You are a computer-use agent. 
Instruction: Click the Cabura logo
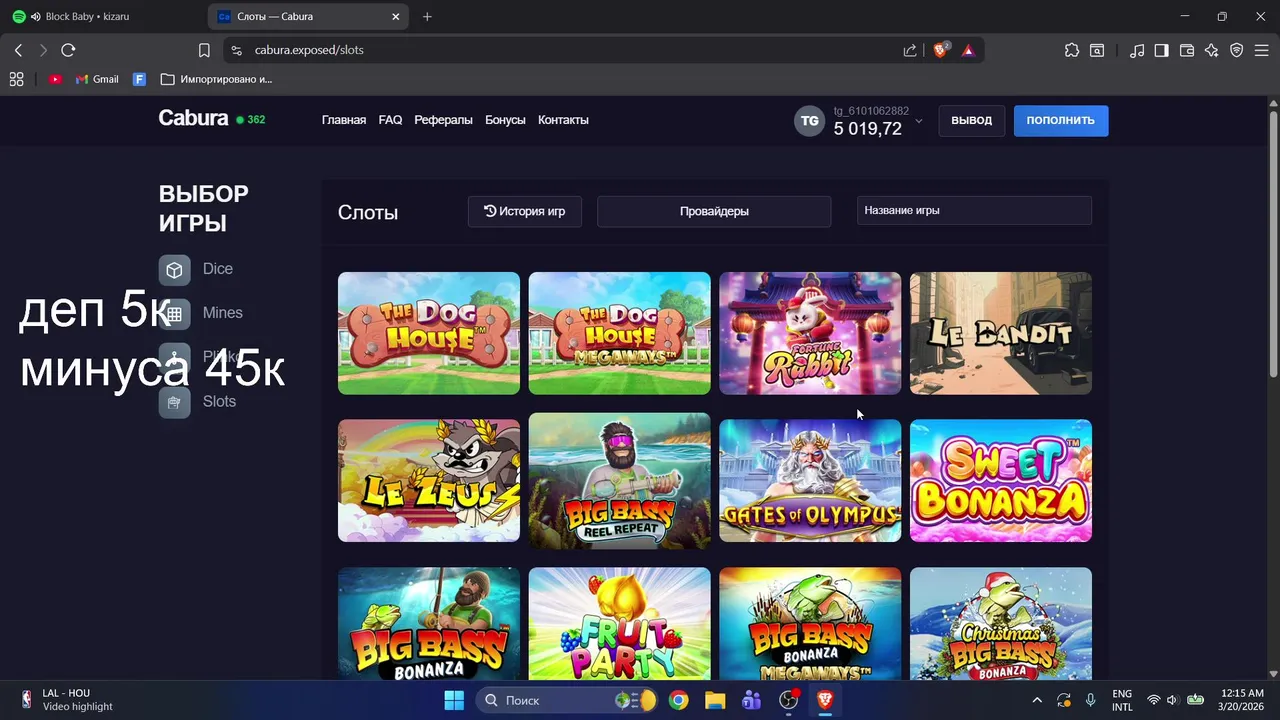coord(193,118)
